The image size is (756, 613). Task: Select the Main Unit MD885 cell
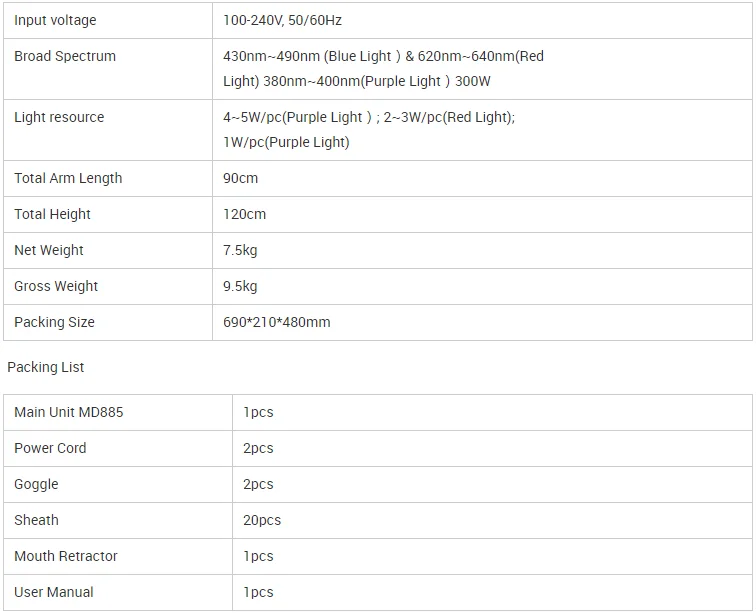[69, 412]
